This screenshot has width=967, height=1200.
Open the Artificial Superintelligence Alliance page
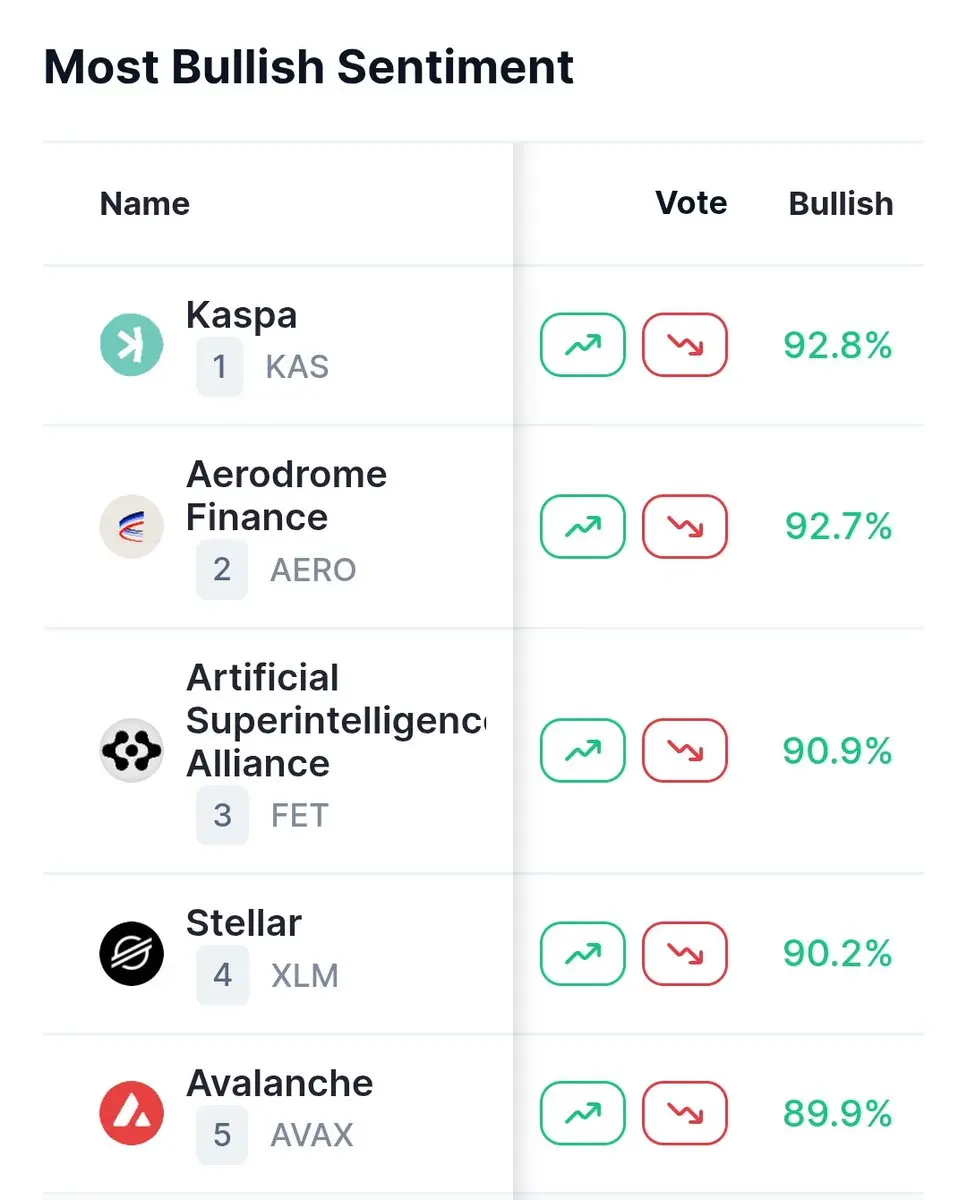pos(336,720)
